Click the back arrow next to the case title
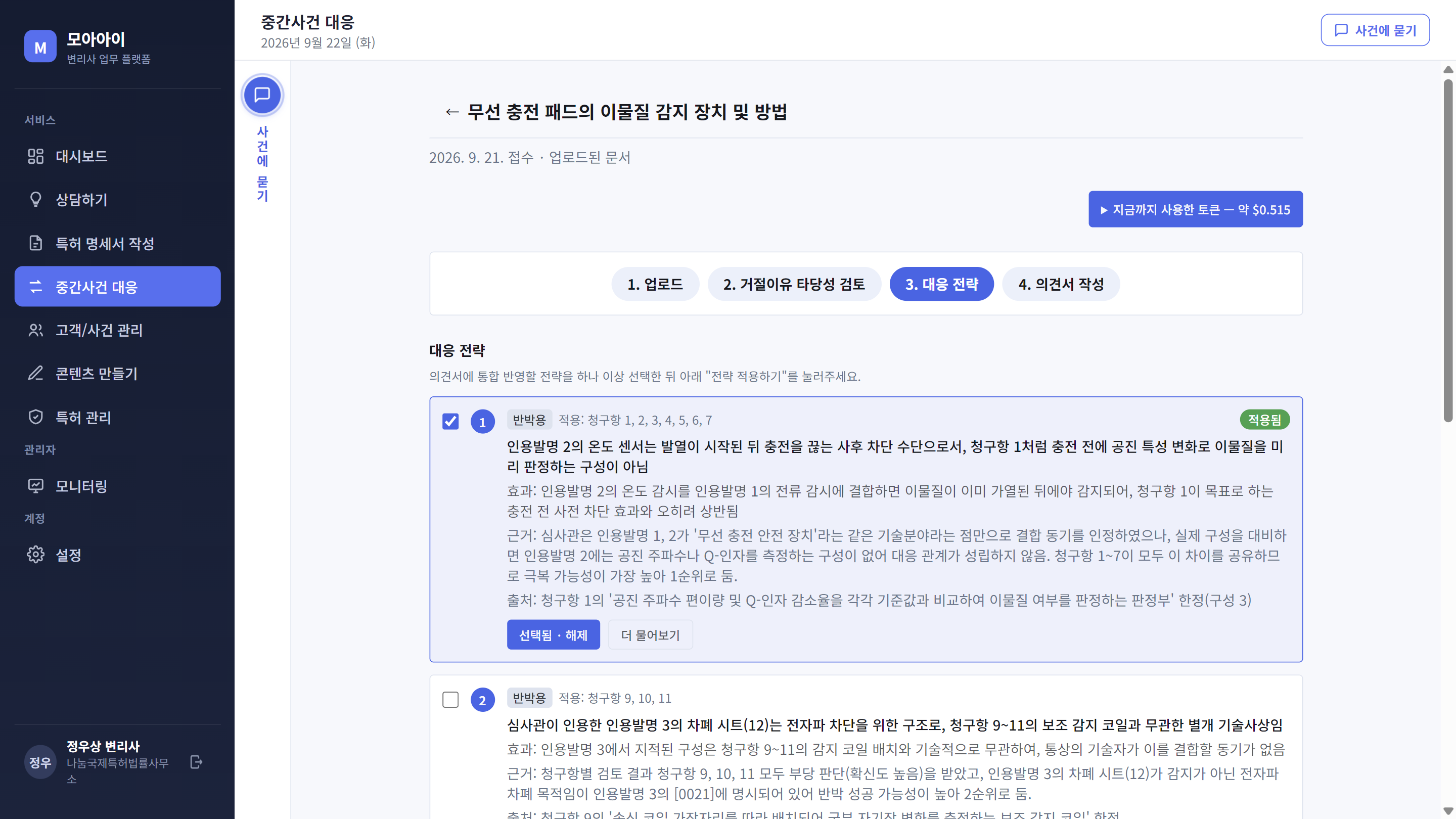The height and width of the screenshot is (819, 1456). pos(451,112)
